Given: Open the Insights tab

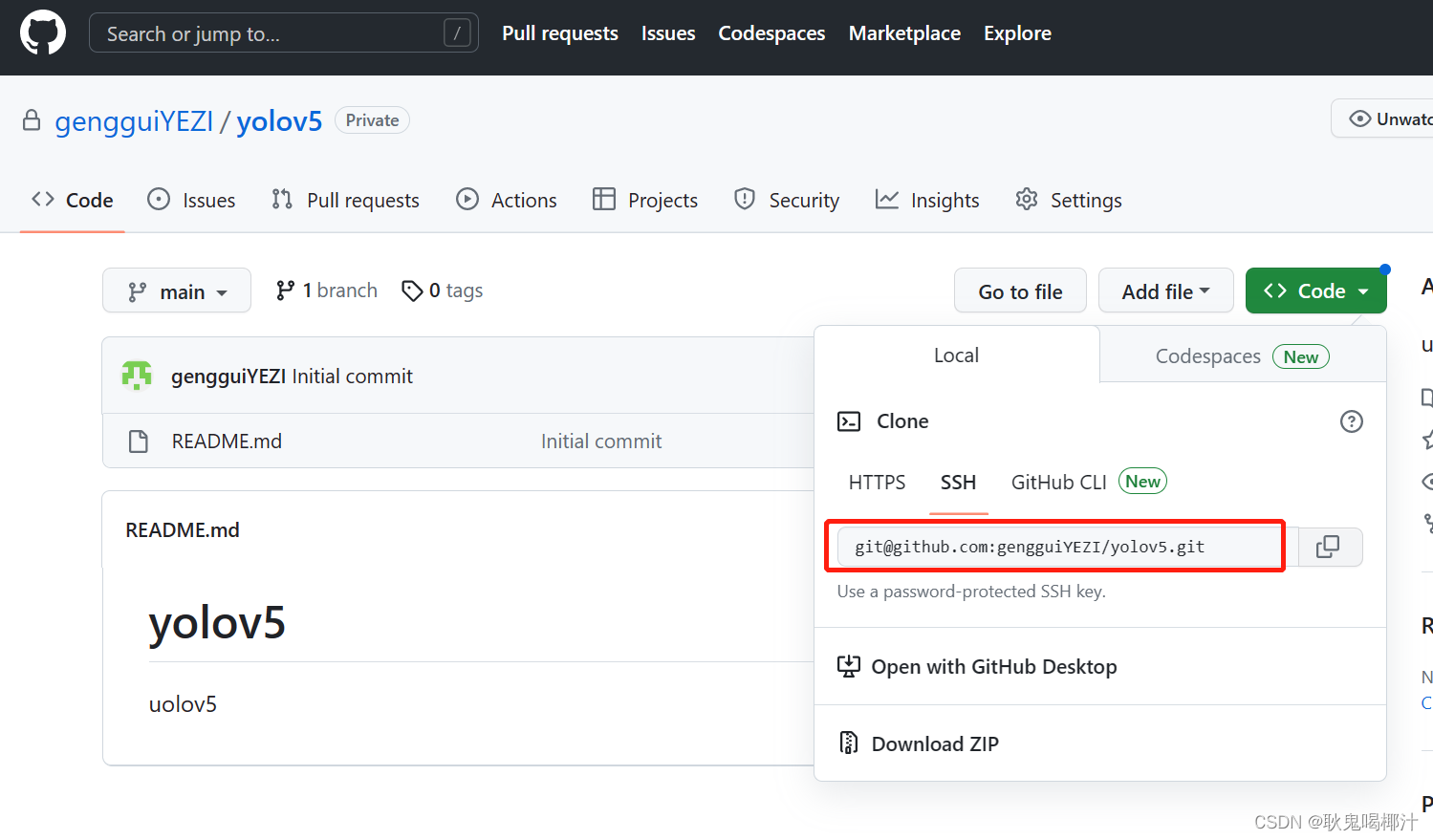Looking at the screenshot, I should point(927,200).
